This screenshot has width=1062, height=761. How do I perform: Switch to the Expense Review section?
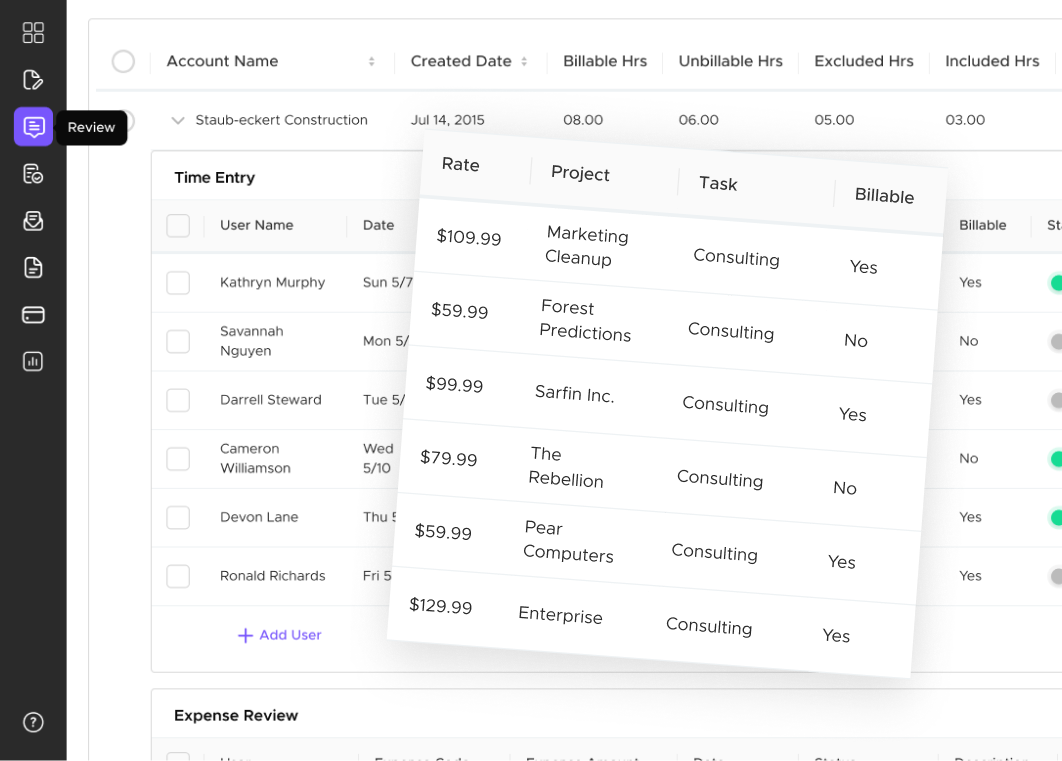point(236,715)
